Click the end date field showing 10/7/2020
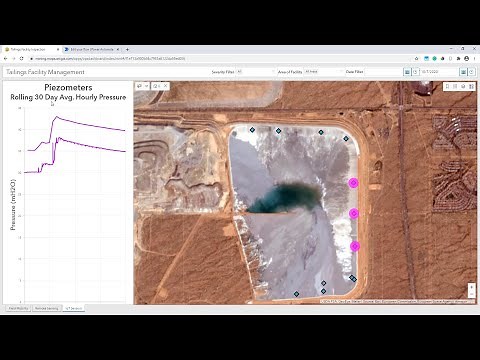Image resolution: width=480 pixels, height=360 pixels. click(x=440, y=72)
